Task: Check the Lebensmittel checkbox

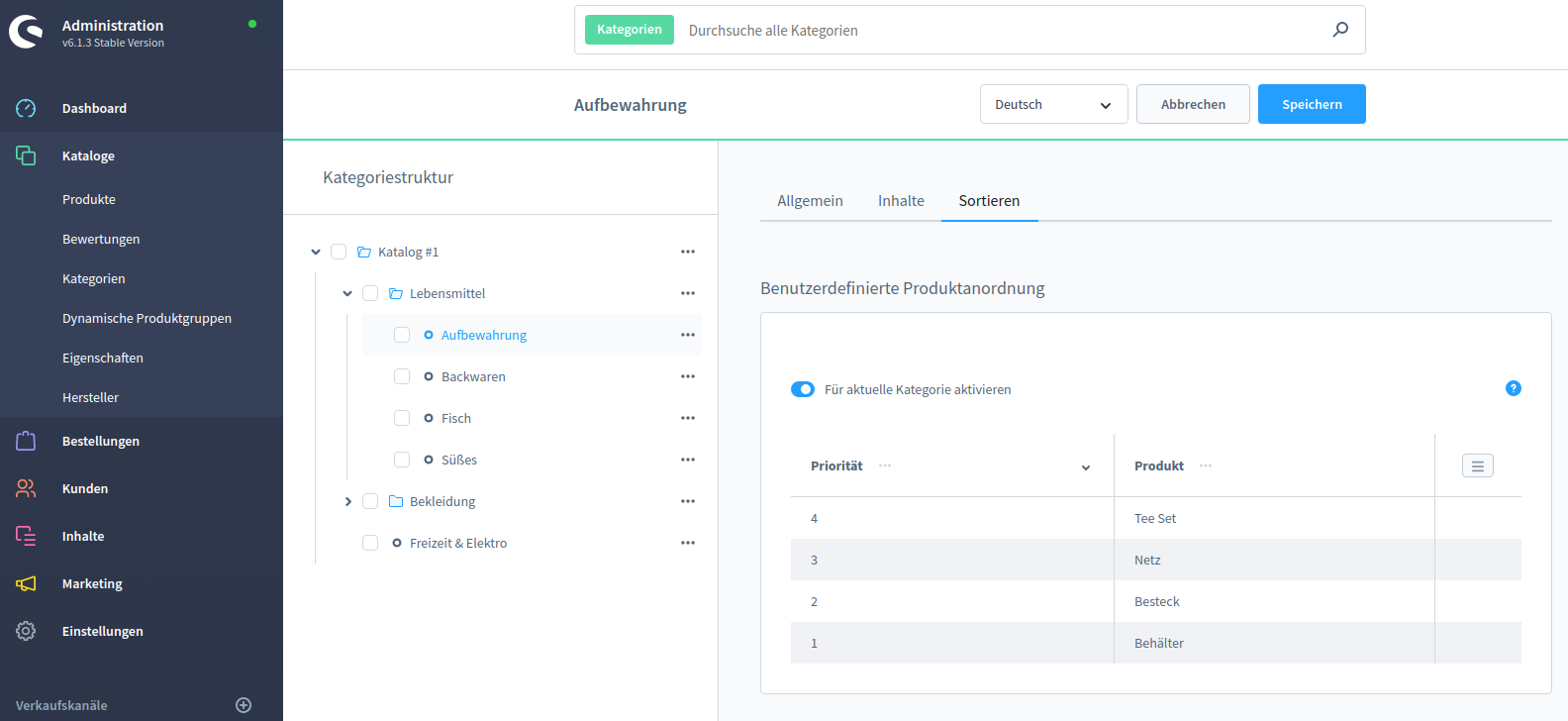Action: point(370,293)
